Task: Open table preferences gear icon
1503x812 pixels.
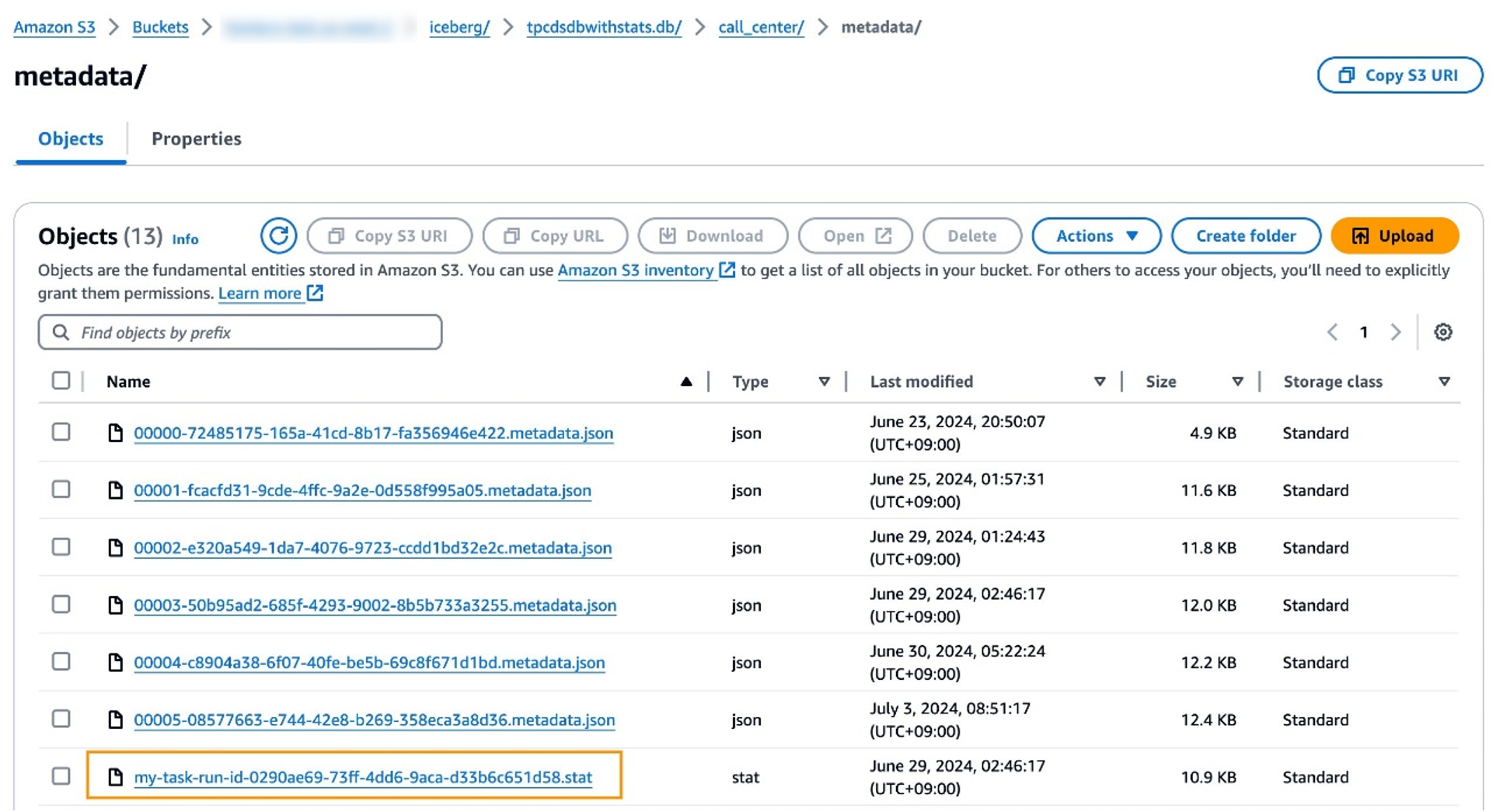Action: point(1442,333)
